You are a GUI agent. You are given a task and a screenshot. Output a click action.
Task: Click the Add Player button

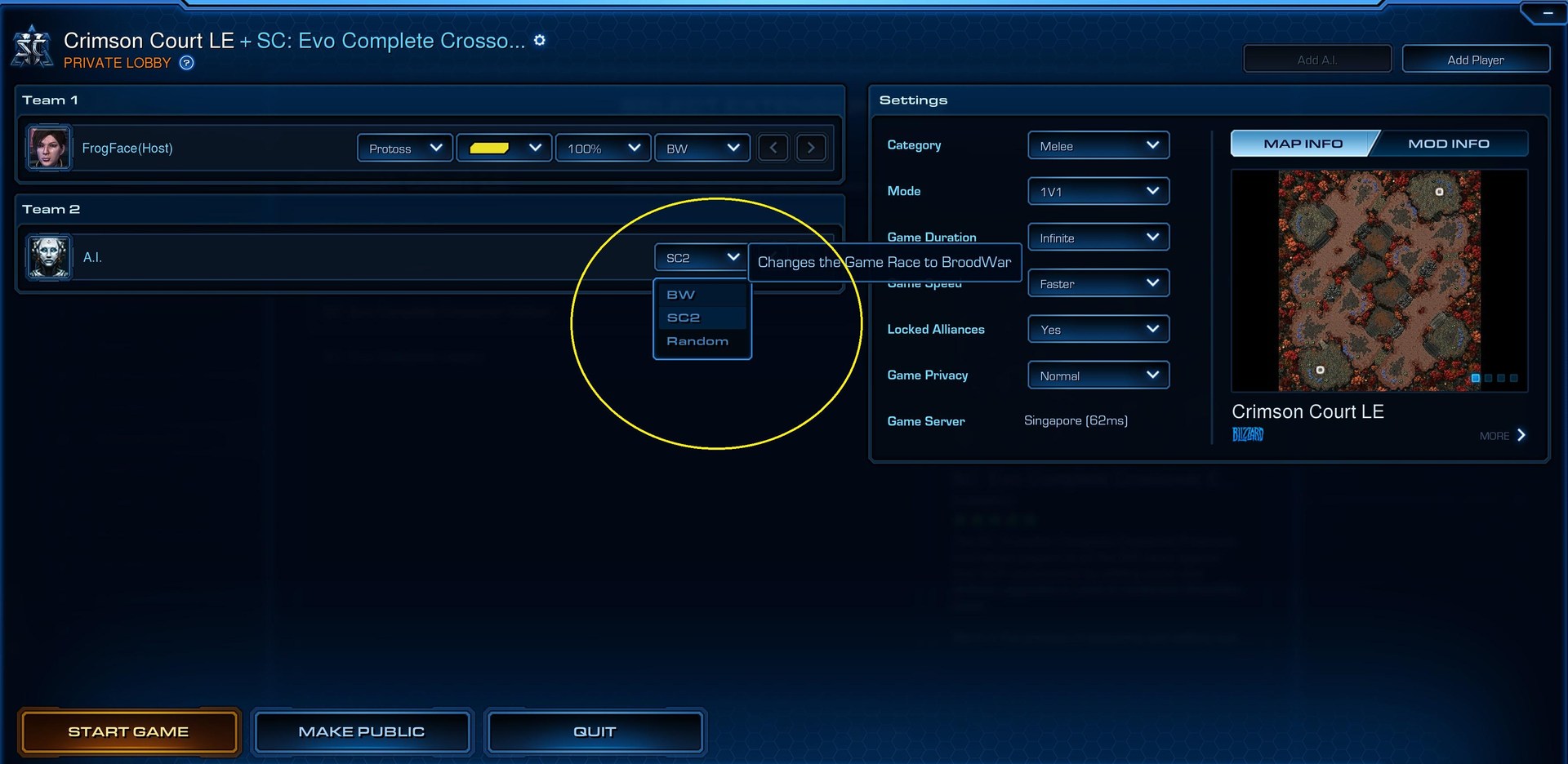coord(1475,60)
